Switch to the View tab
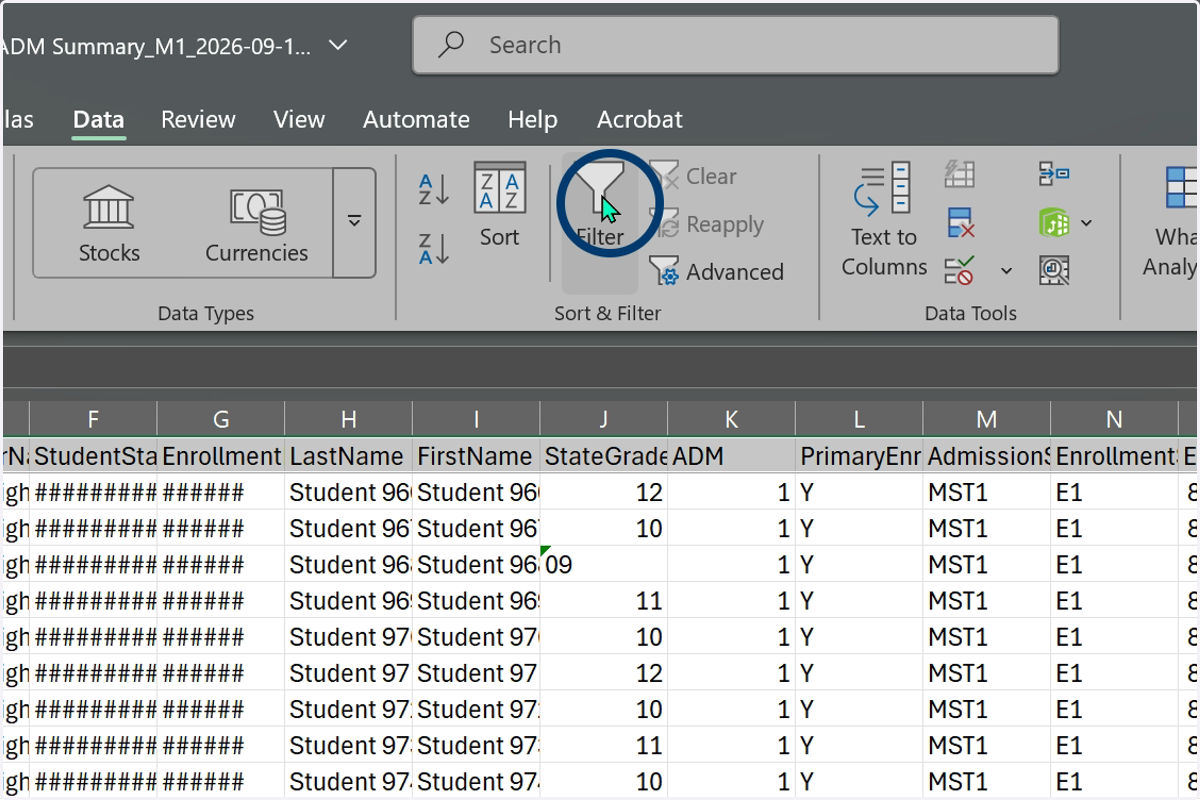This screenshot has width=1200, height=800. [x=299, y=119]
